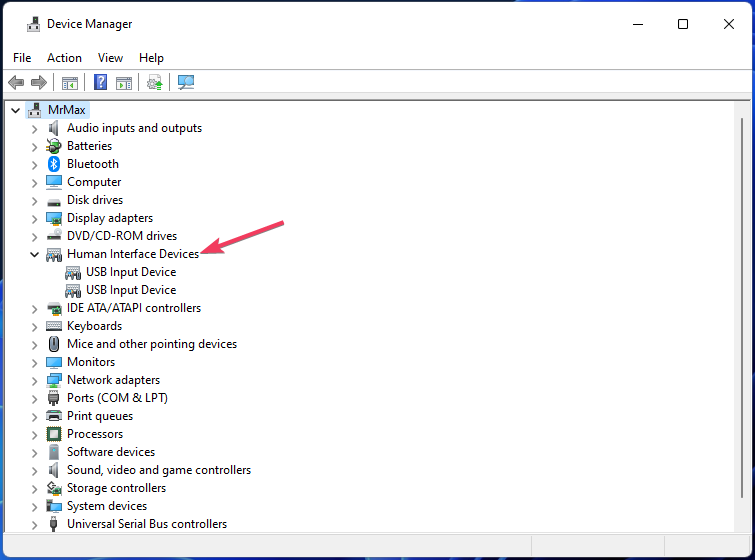Select the Disk drives label
Screen dimensions: 755x560
[x=95, y=200]
